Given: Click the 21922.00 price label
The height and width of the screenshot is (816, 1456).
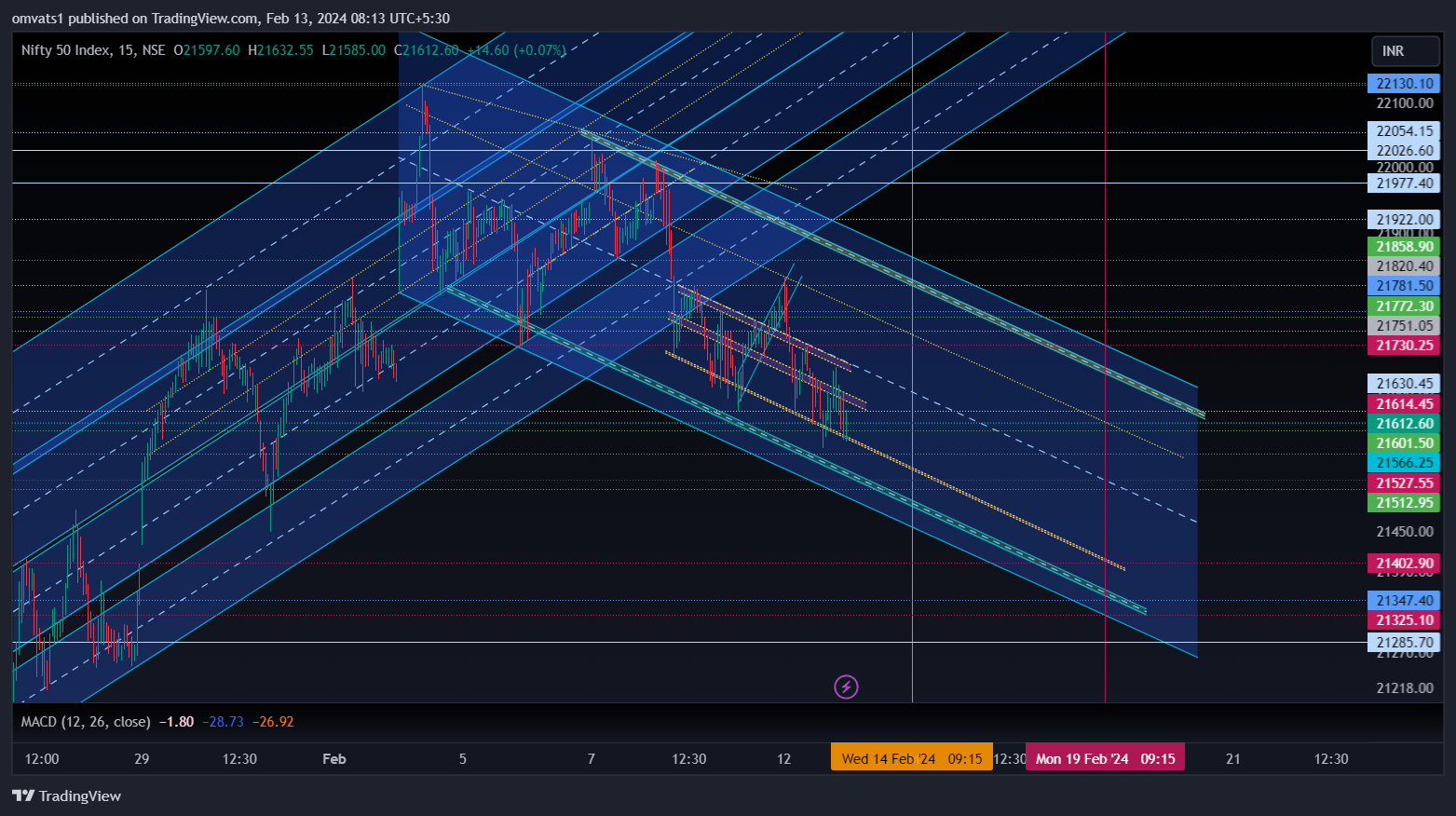Looking at the screenshot, I should click(1404, 220).
